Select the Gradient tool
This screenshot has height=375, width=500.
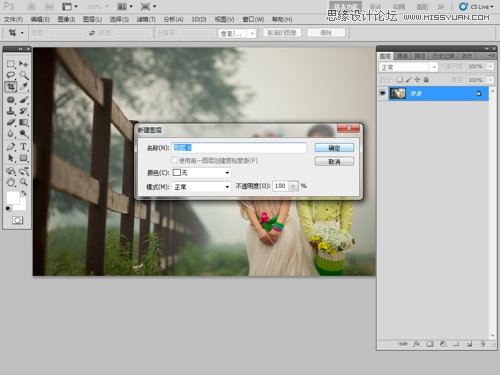[x=23, y=122]
